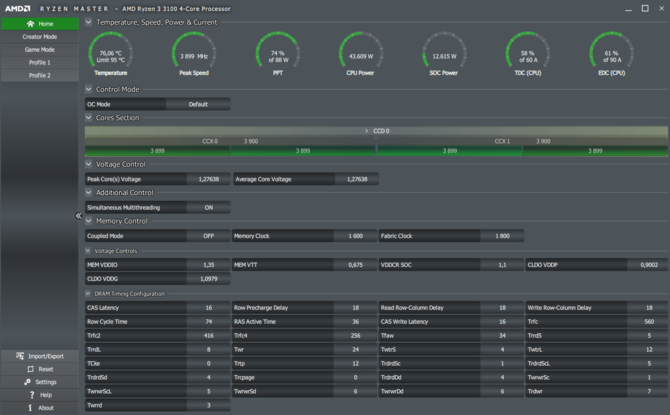Collapse the DRAM Timing Configuration section

89,294
